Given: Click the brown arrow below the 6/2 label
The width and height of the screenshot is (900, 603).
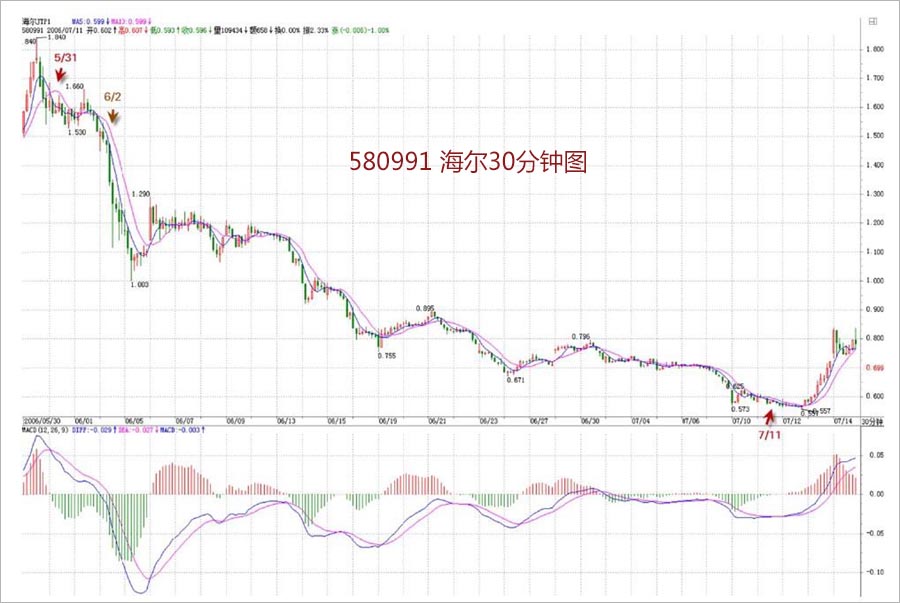Looking at the screenshot, I should click(114, 116).
